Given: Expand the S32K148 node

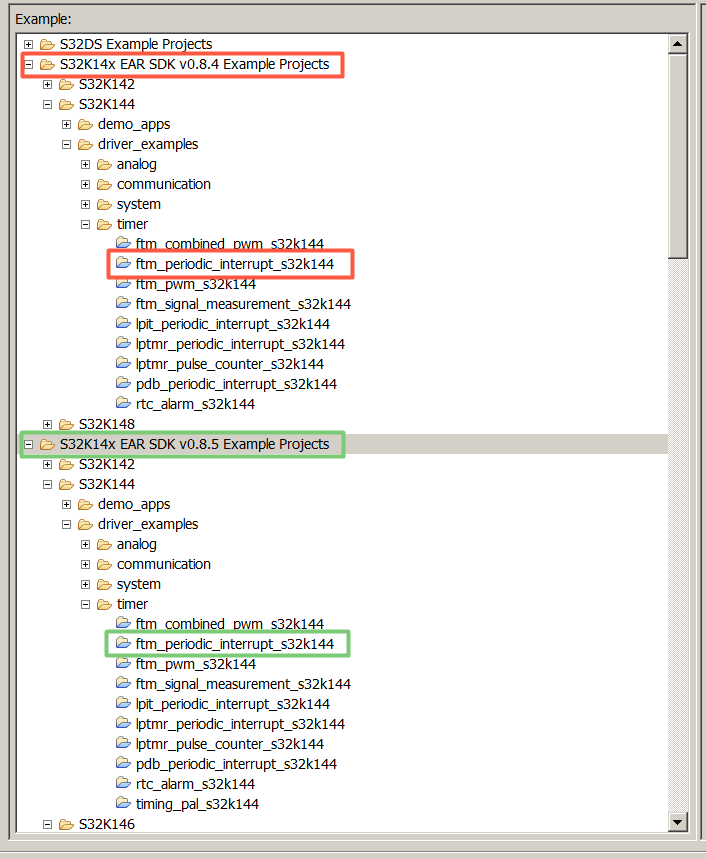Looking at the screenshot, I should [48, 425].
